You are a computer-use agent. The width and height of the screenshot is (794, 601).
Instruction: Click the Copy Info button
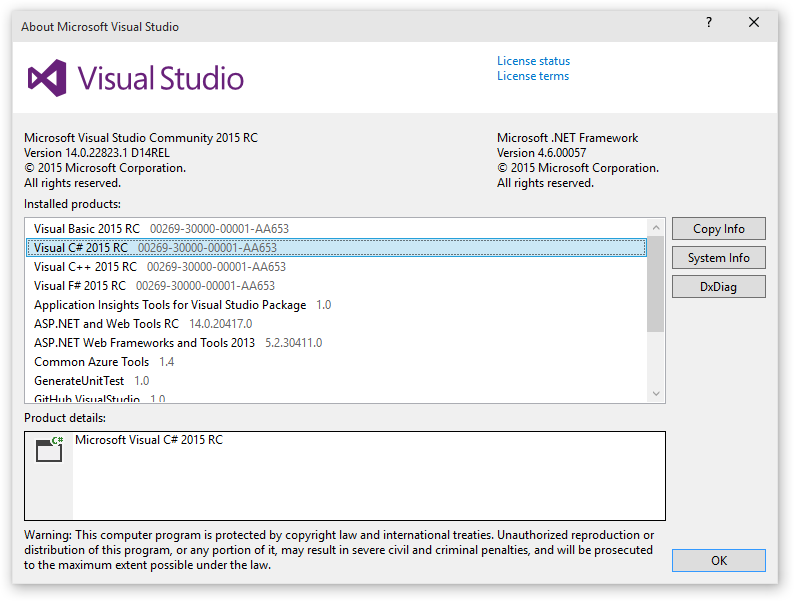719,229
